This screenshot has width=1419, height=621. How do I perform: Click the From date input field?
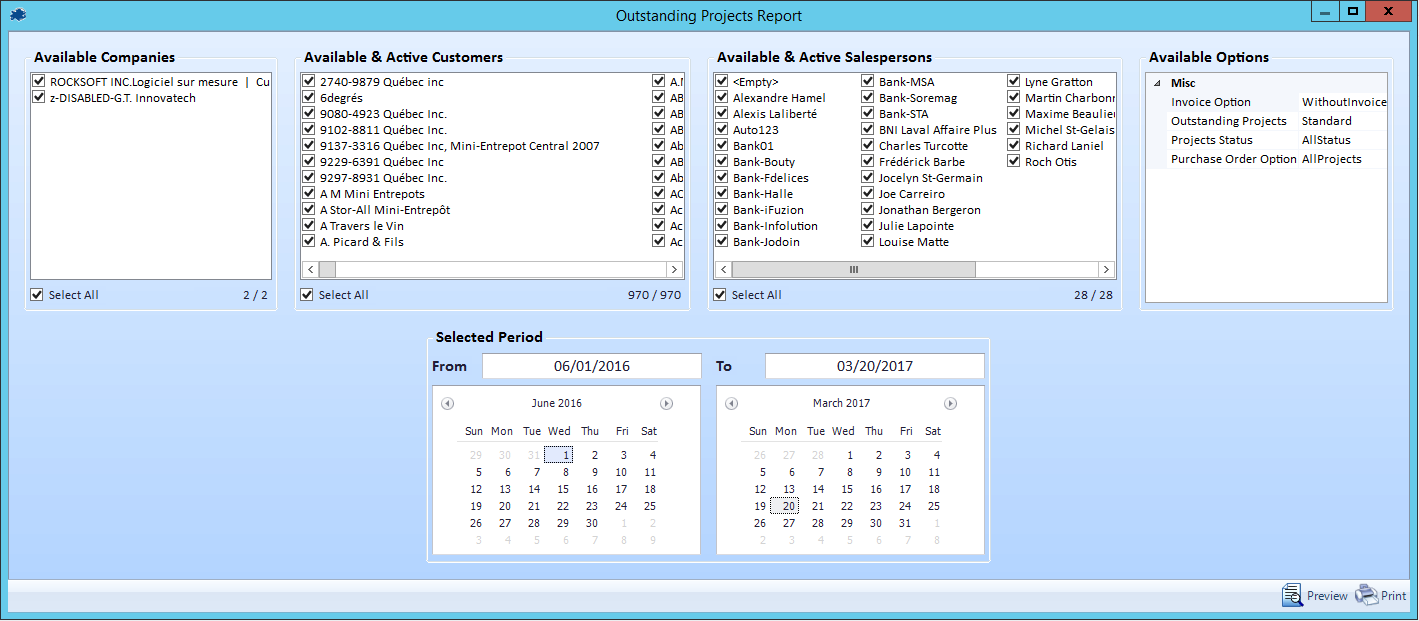592,366
